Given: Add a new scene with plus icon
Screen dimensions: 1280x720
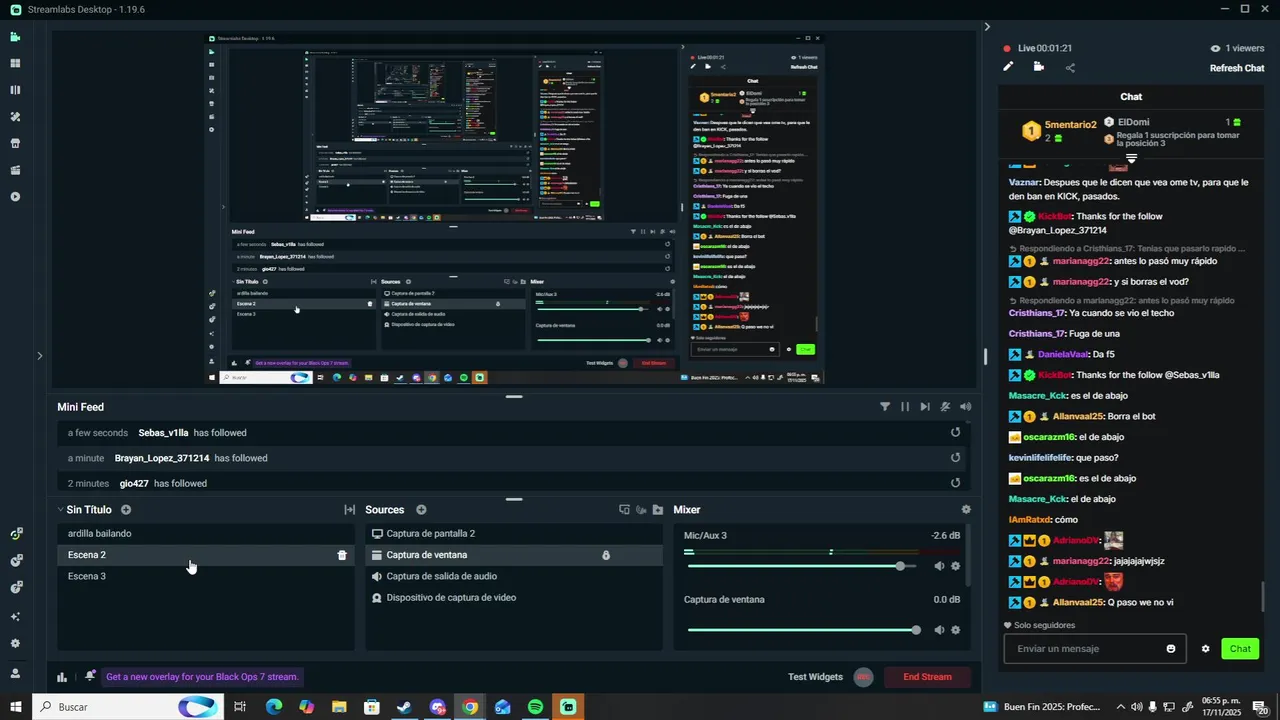Looking at the screenshot, I should [126, 510].
